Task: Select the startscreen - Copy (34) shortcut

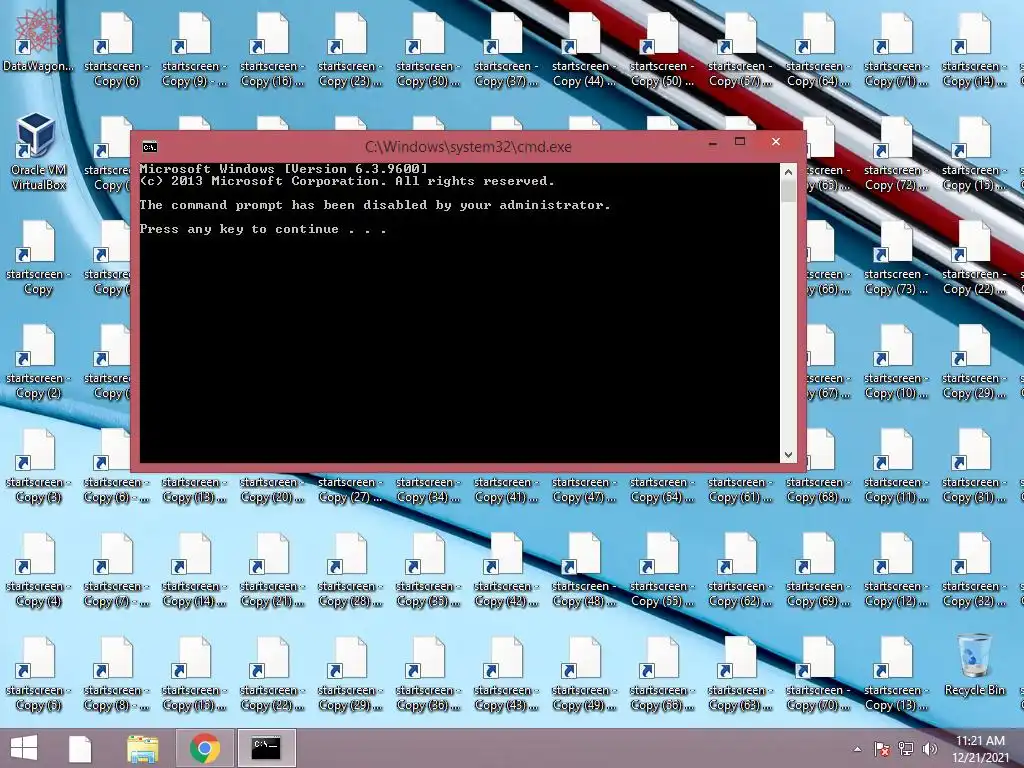Action: tap(428, 489)
